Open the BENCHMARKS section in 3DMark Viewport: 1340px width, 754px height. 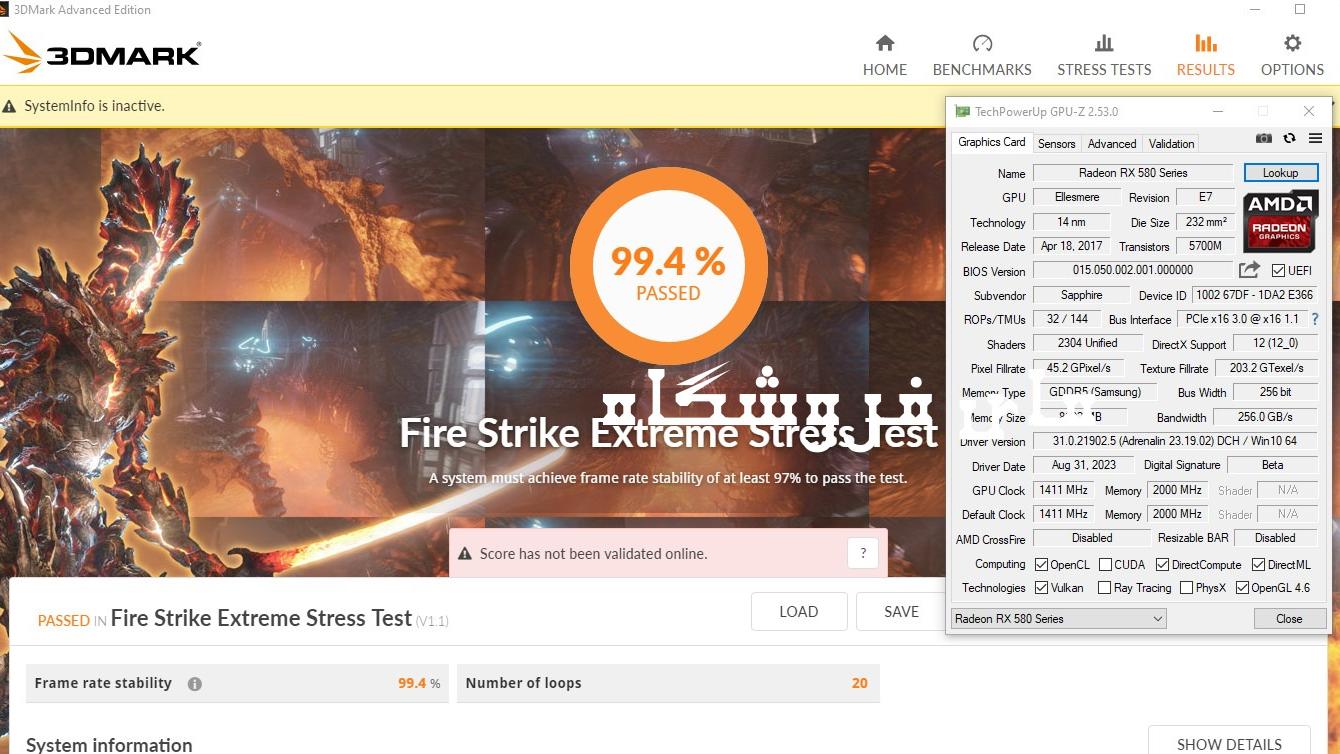(982, 55)
